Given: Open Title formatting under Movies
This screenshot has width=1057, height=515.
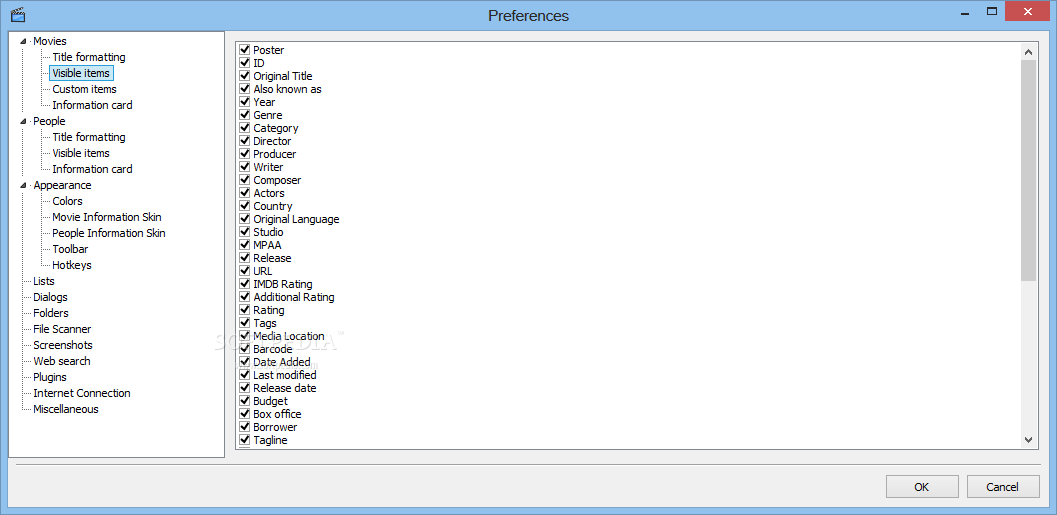Looking at the screenshot, I should click(89, 57).
